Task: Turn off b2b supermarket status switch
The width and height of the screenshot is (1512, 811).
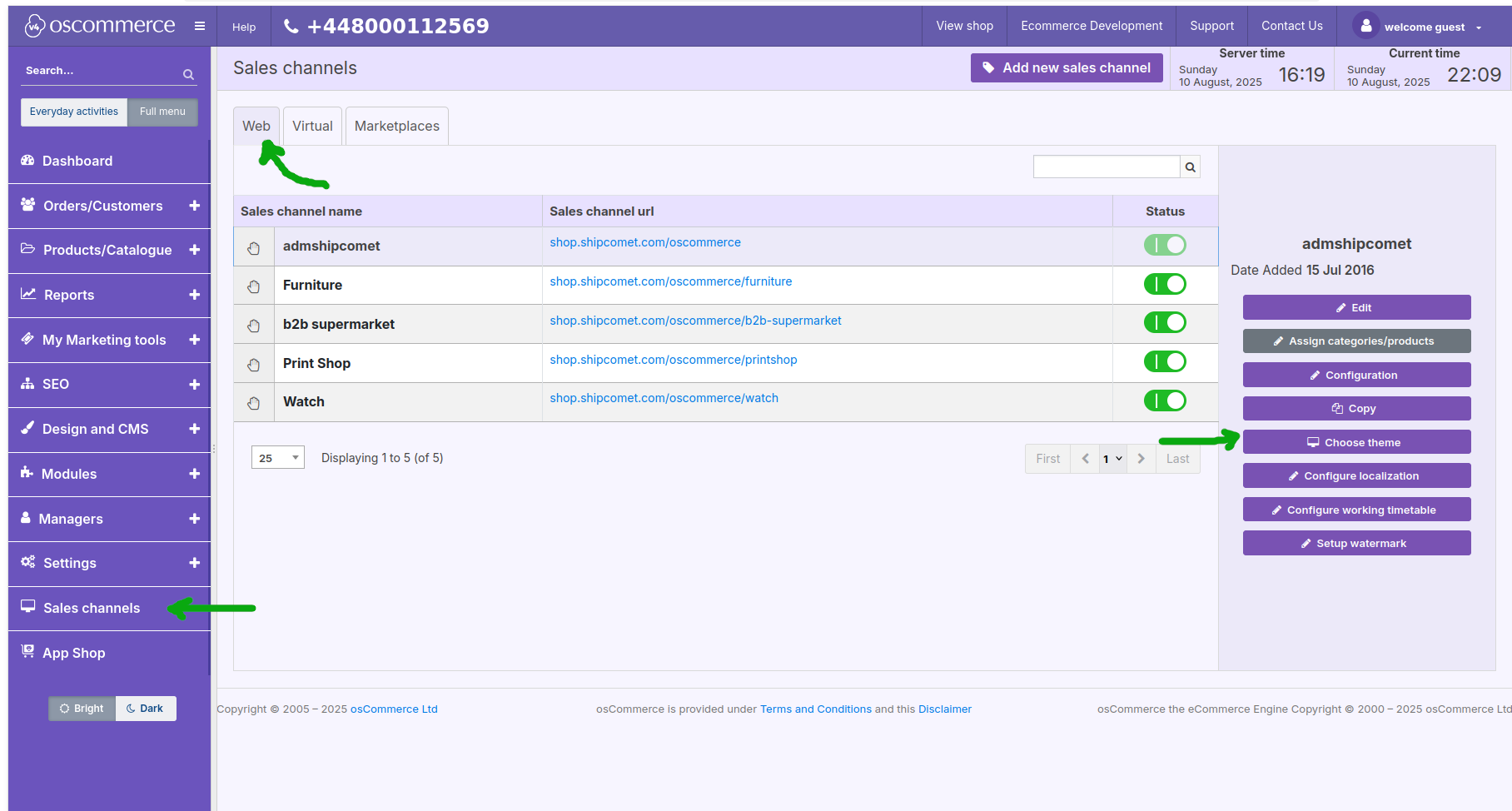Action: coord(1164,322)
